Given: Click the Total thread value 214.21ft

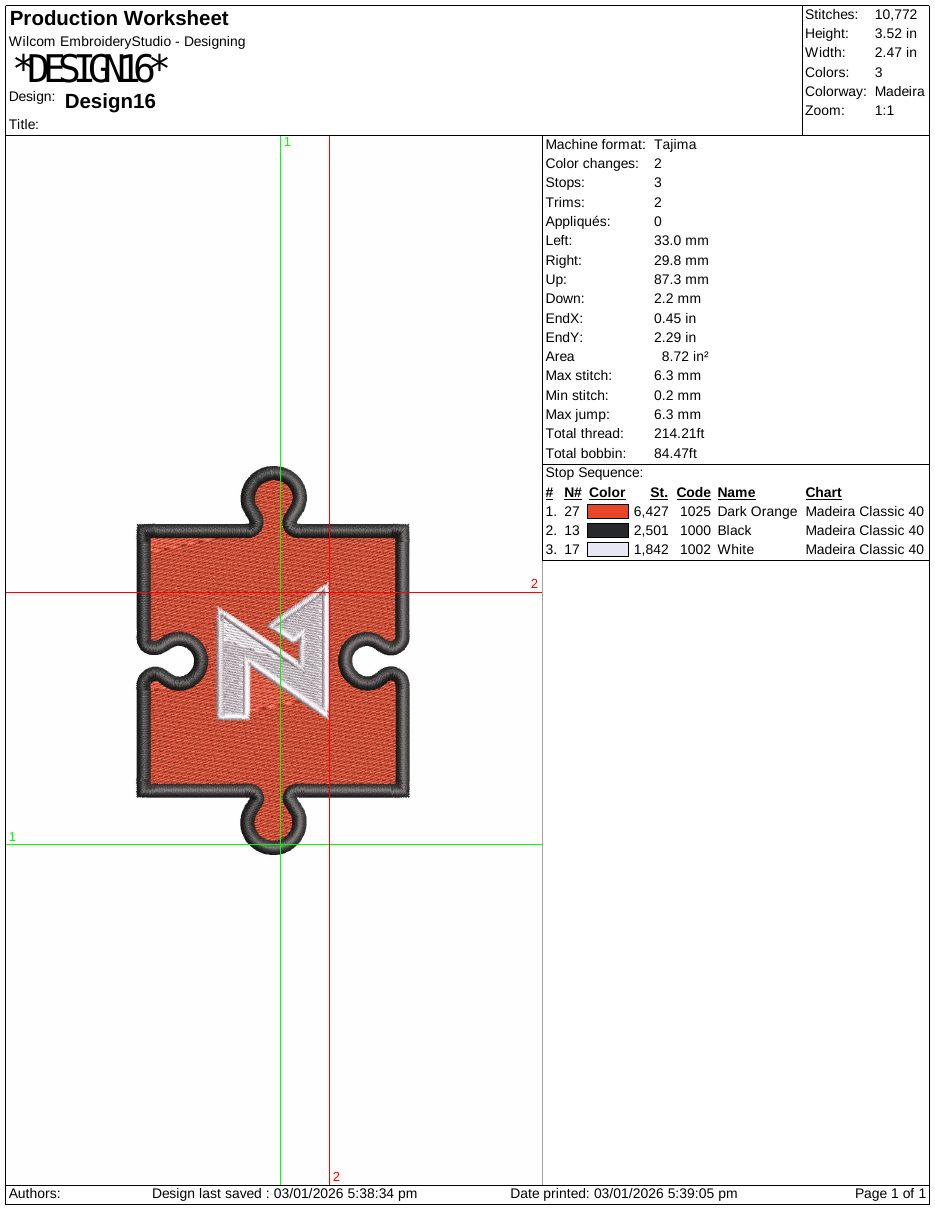Looking at the screenshot, I should [x=679, y=433].
